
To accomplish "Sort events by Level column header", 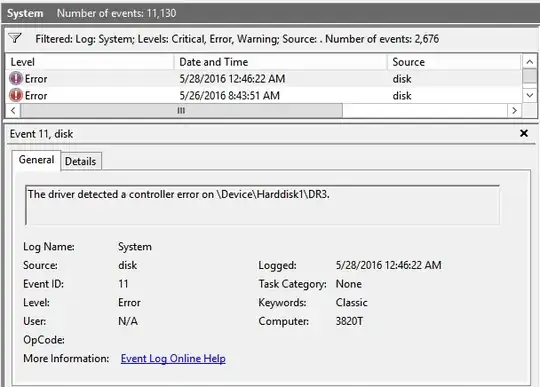I will (90, 62).
